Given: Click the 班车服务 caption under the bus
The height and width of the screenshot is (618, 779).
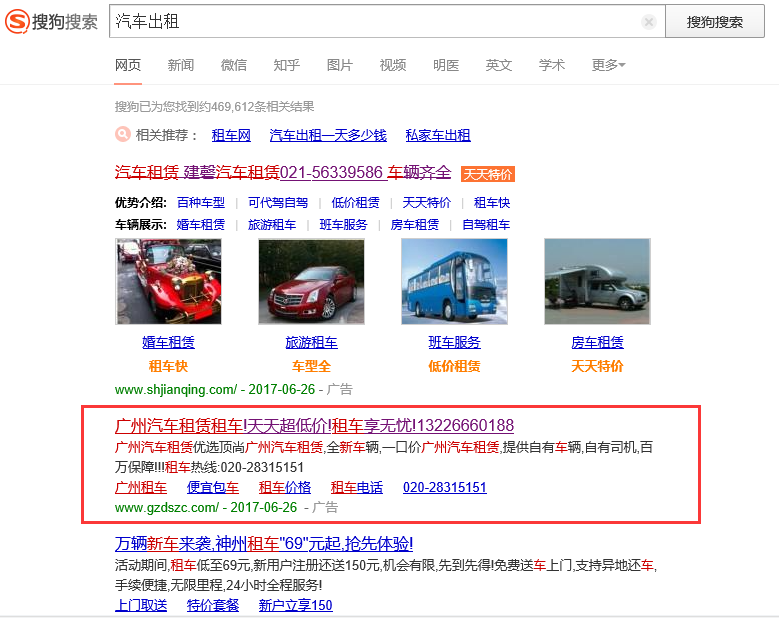Looking at the screenshot, I should pyautogui.click(x=455, y=342).
